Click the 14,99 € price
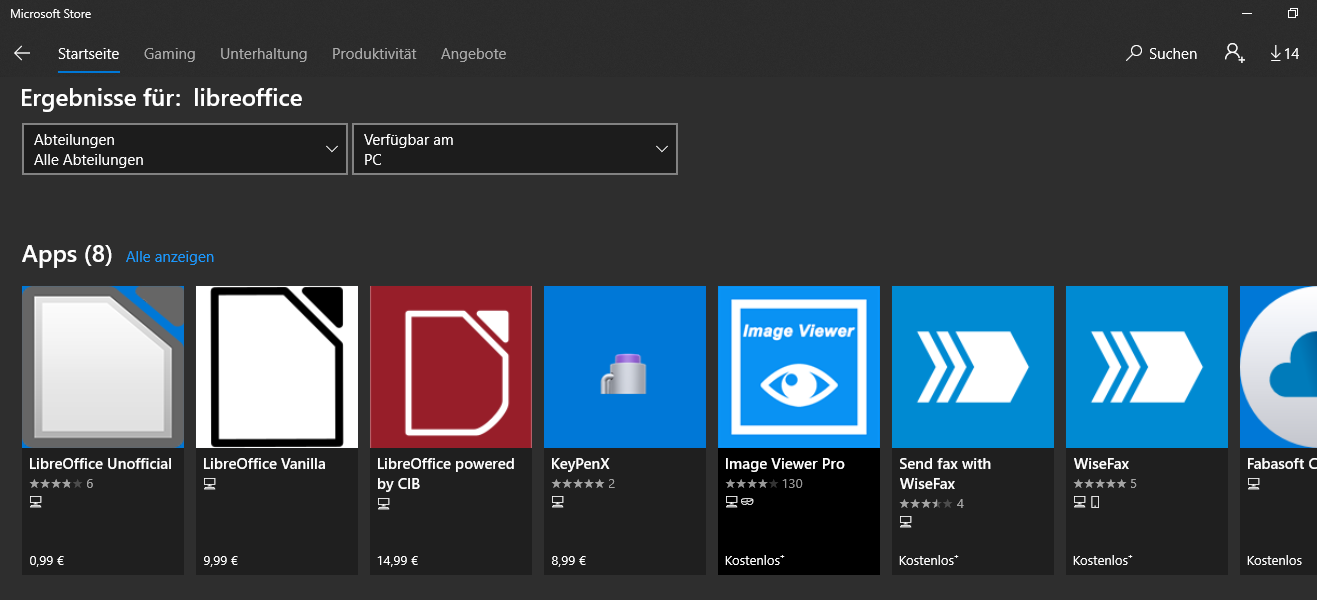 tap(398, 561)
